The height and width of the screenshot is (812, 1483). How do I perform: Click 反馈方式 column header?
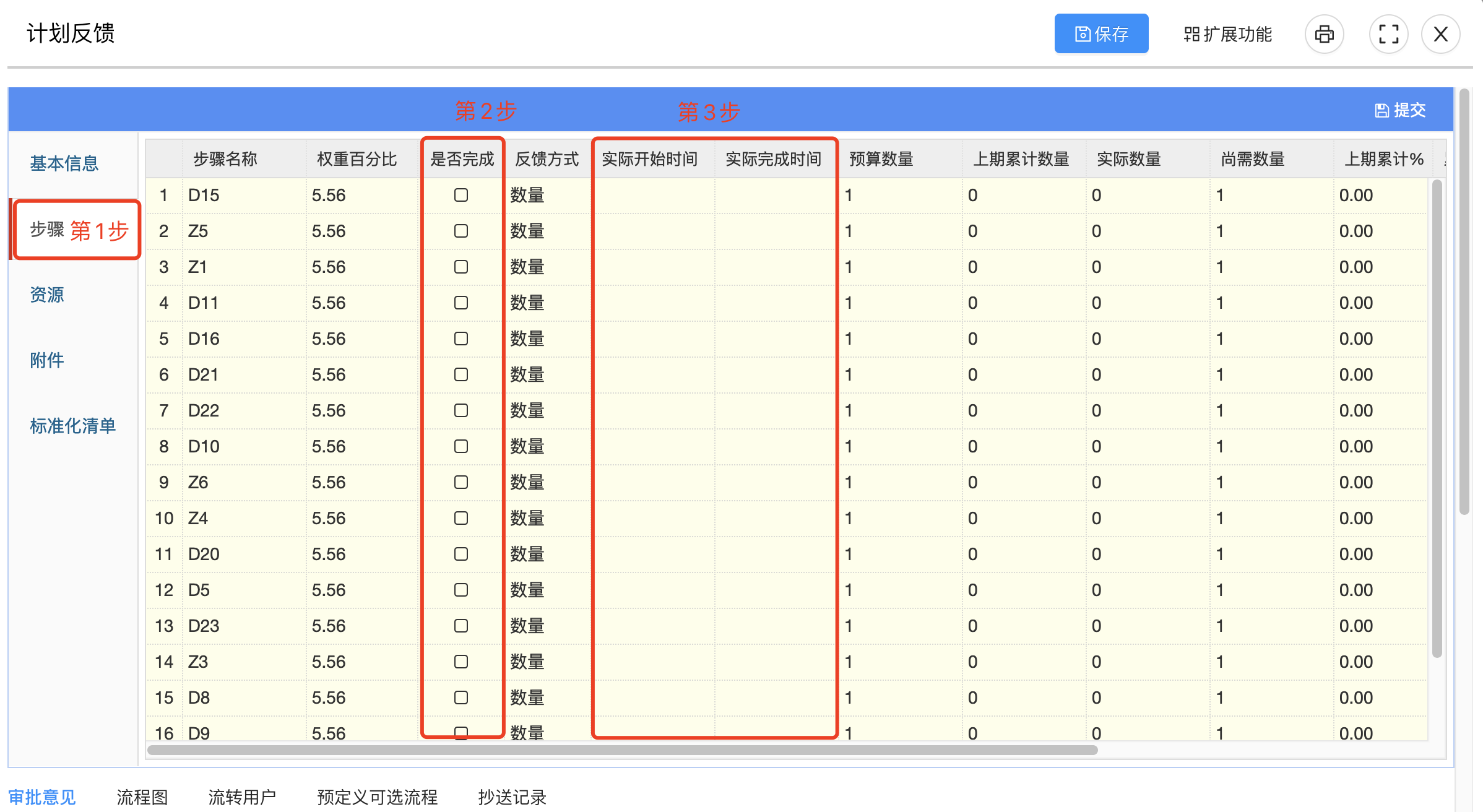click(x=548, y=159)
